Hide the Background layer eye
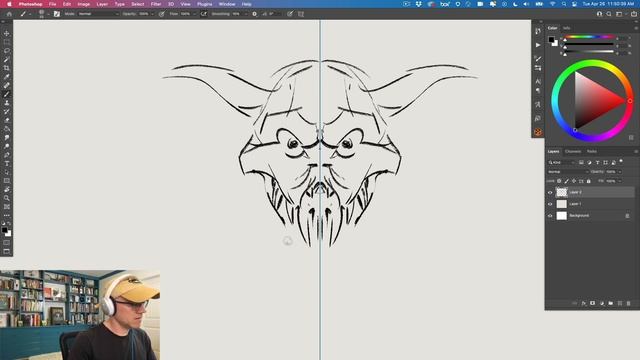The height and width of the screenshot is (360, 640). tap(550, 216)
